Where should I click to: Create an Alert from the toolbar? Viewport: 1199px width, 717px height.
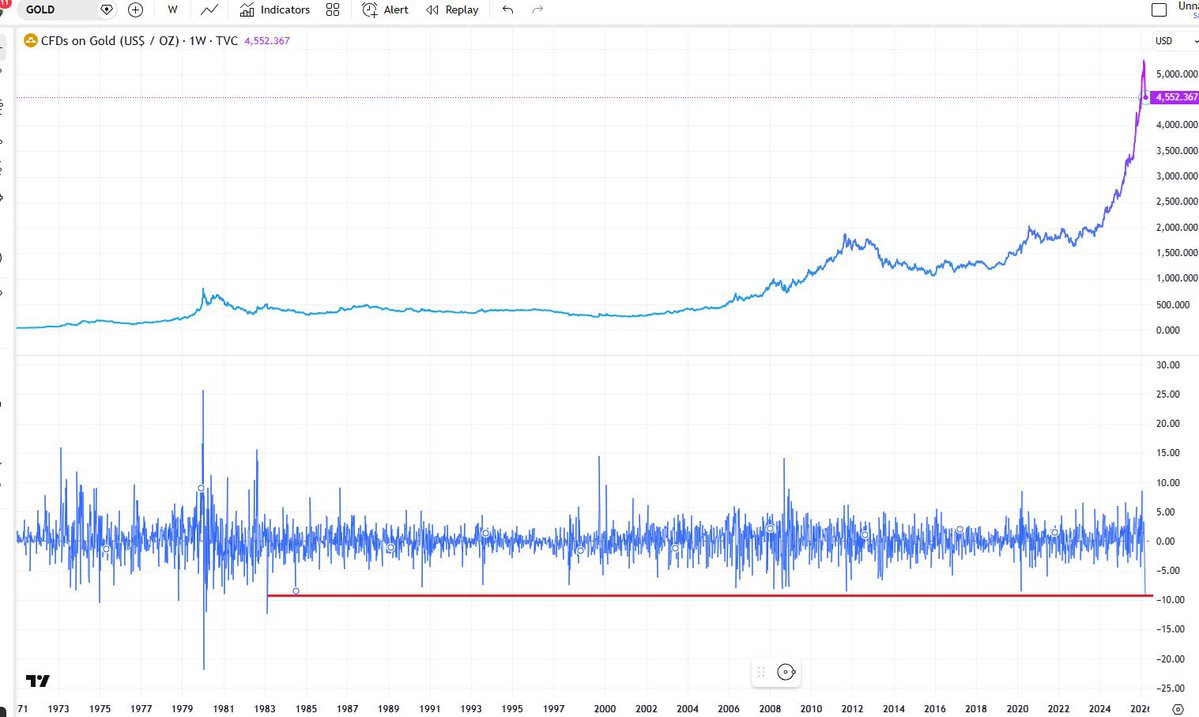[x=385, y=10]
